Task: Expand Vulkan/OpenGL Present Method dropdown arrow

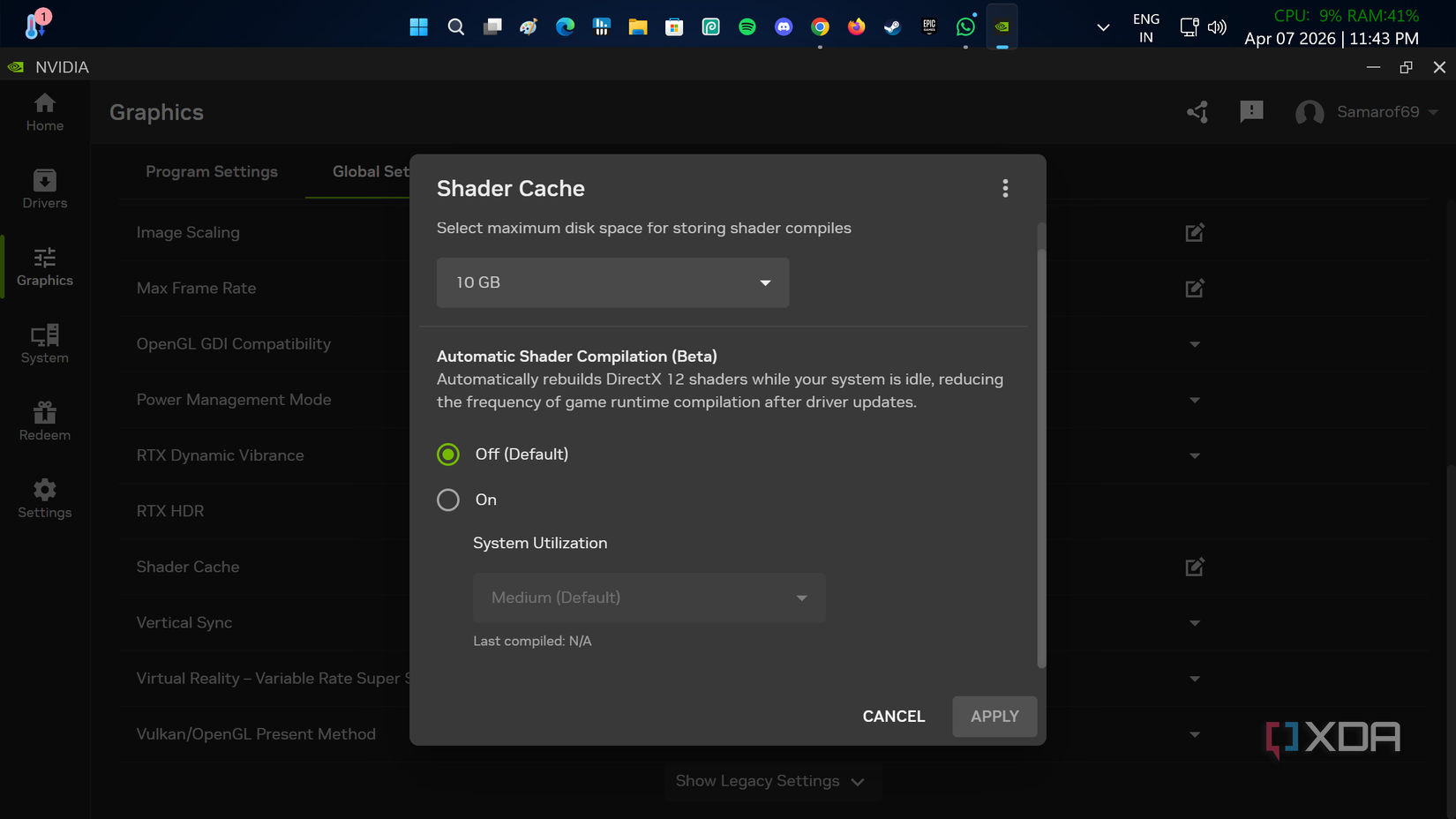Action: (x=1195, y=734)
